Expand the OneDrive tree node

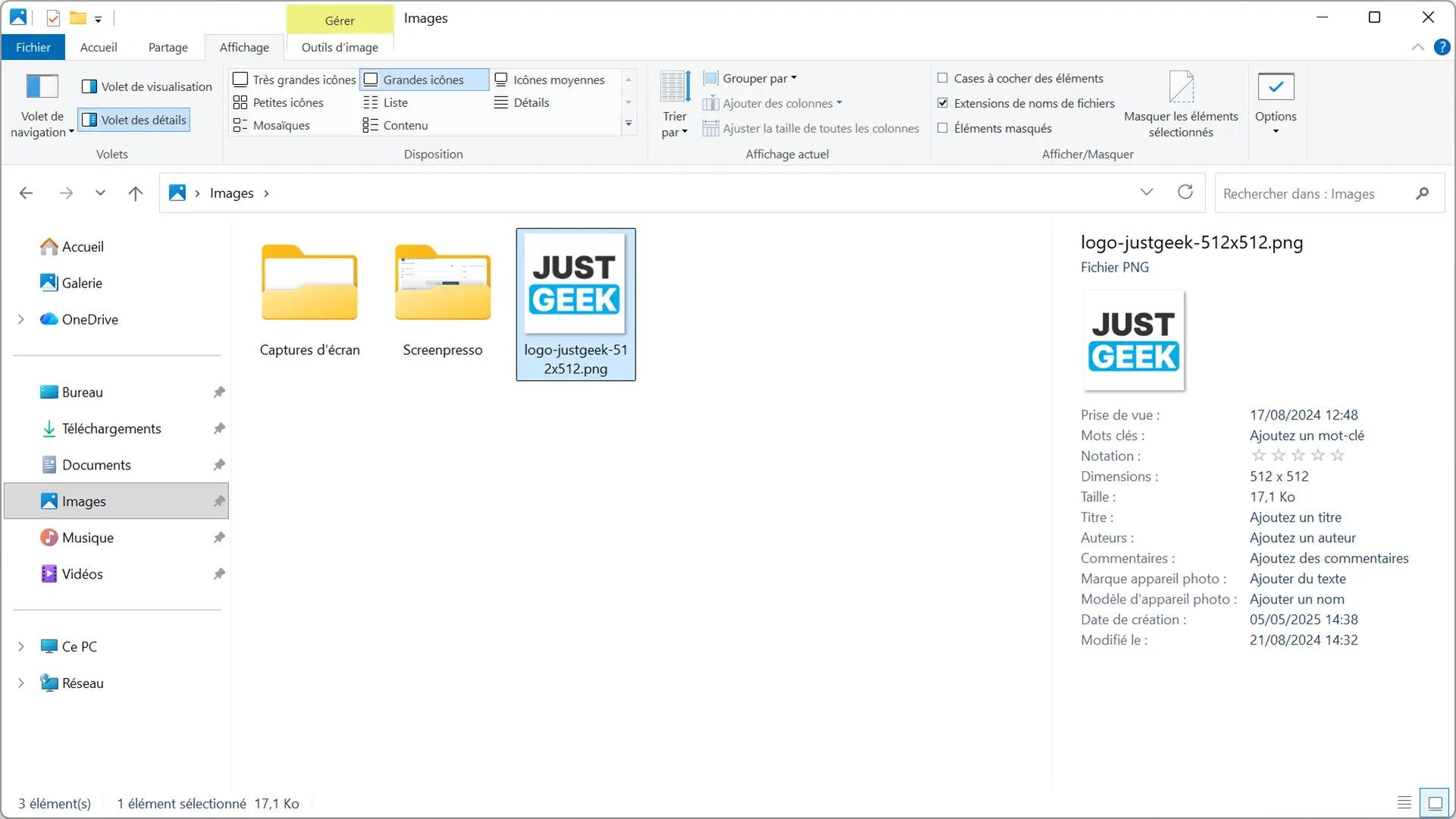click(21, 319)
